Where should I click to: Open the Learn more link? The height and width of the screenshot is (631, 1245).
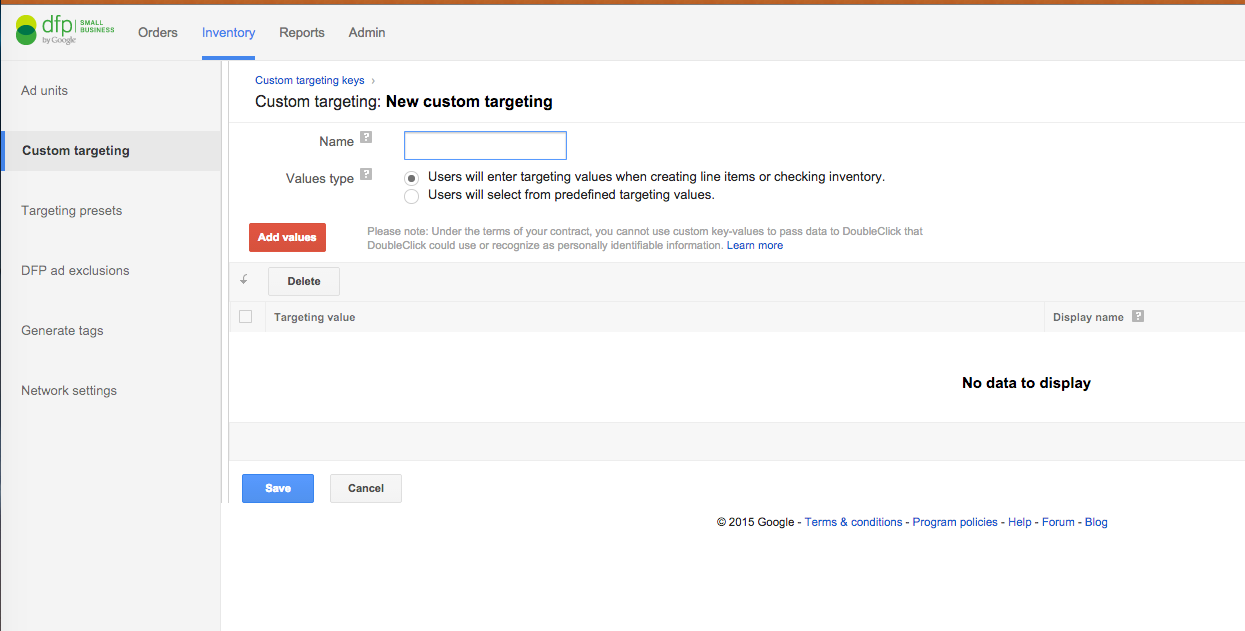click(755, 245)
